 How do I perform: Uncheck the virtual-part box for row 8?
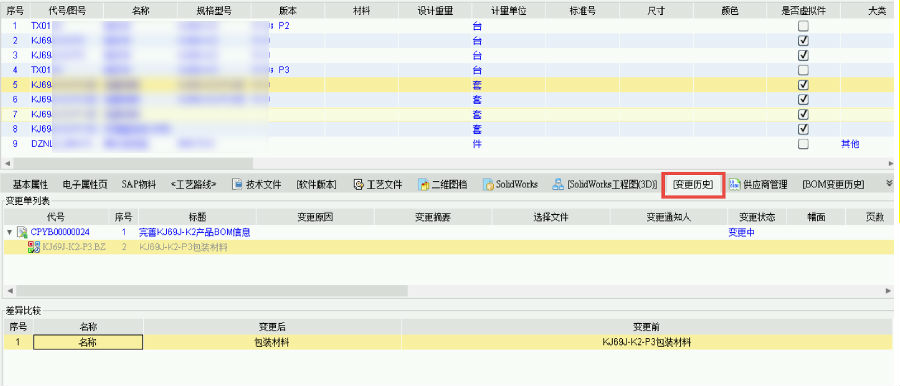[x=804, y=129]
